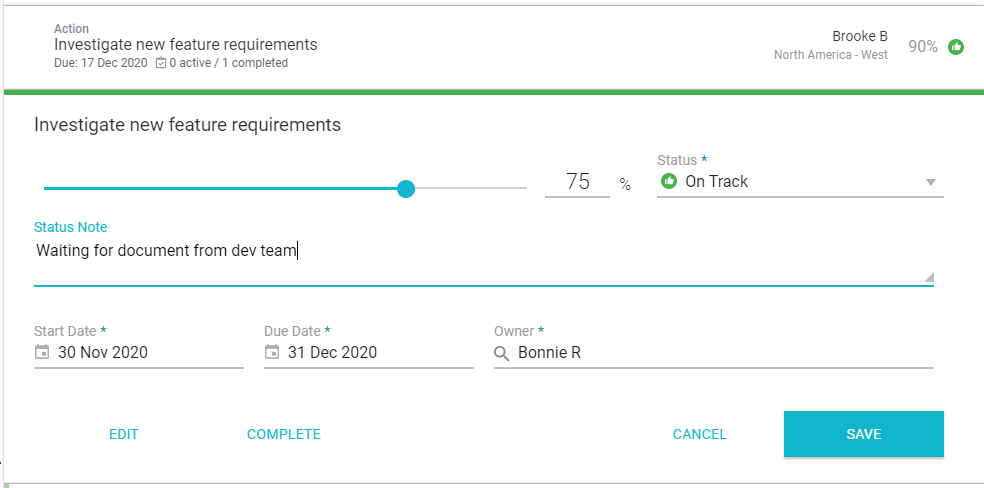Click the 75 percent input field
This screenshot has height=488, width=984.
pyautogui.click(x=577, y=182)
